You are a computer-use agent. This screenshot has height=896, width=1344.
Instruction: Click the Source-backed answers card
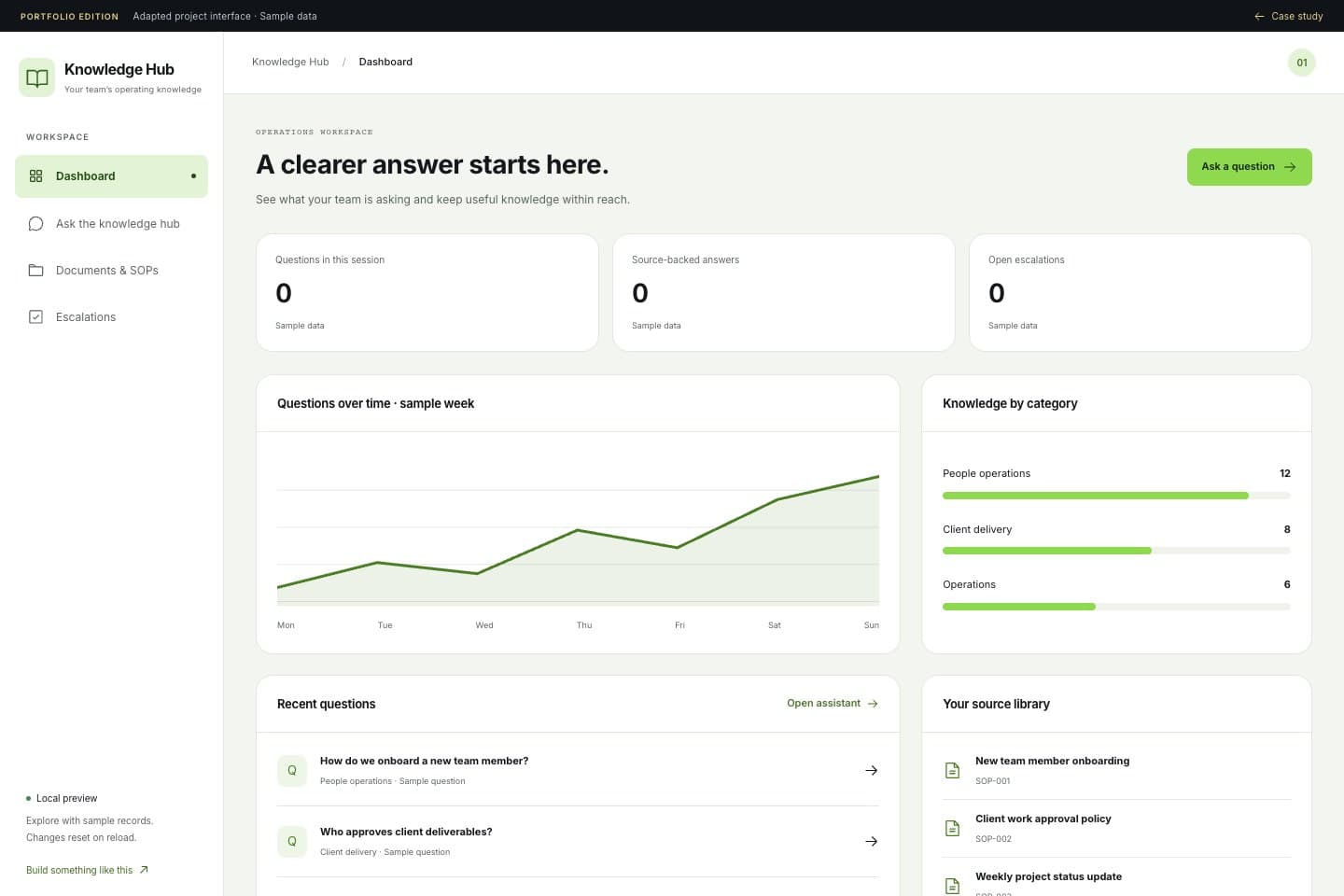(x=784, y=293)
